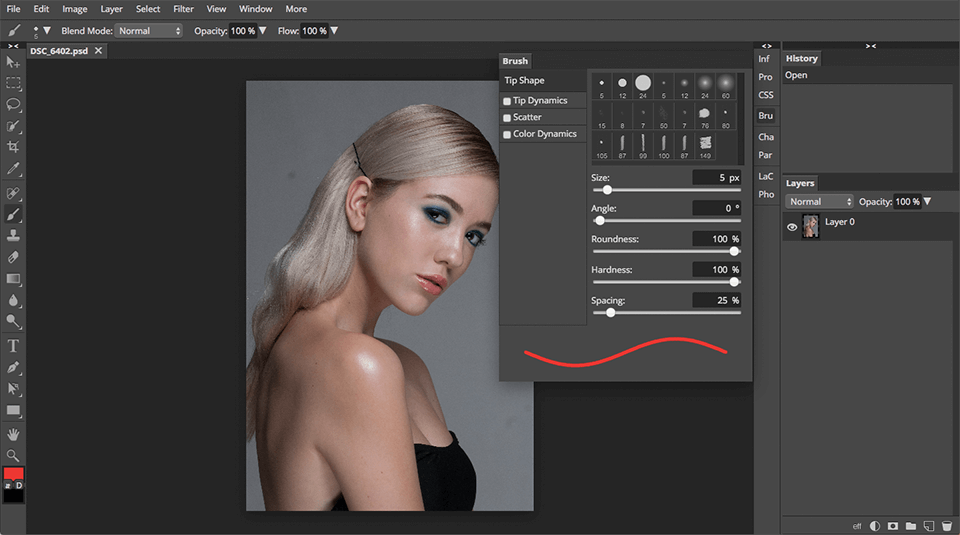
Task: Click the brush Size value field
Action: coord(716,178)
